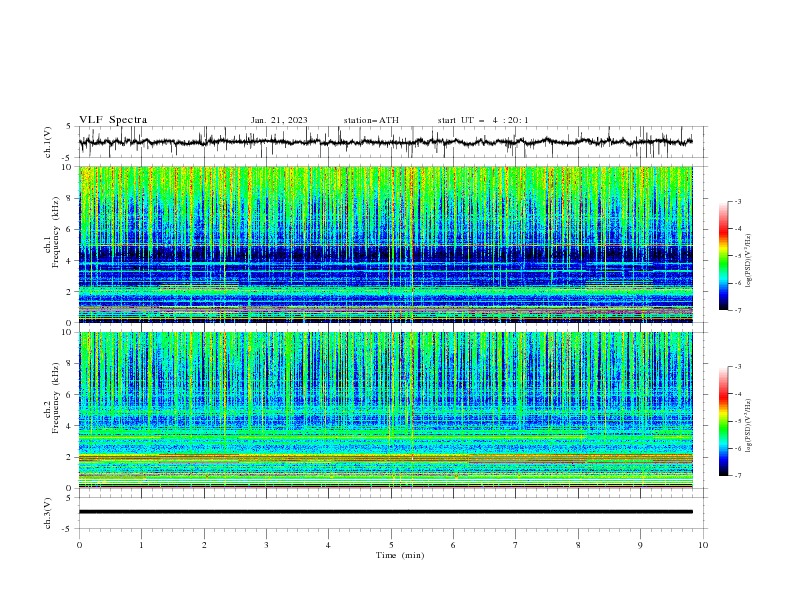Viewport: 792px width, 612px height.
Task: Click the 'start UT = 4:20:1' text
Action: 483,120
